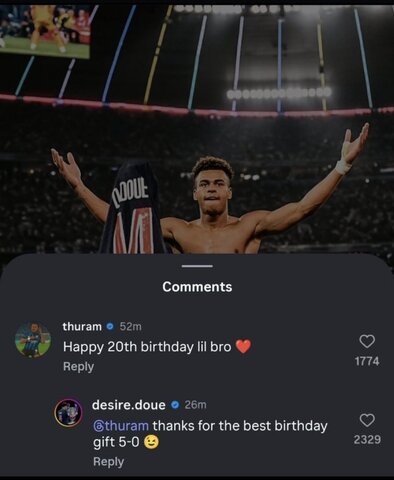Reply to thuram's comment
This screenshot has width=394, height=480.
point(78,366)
